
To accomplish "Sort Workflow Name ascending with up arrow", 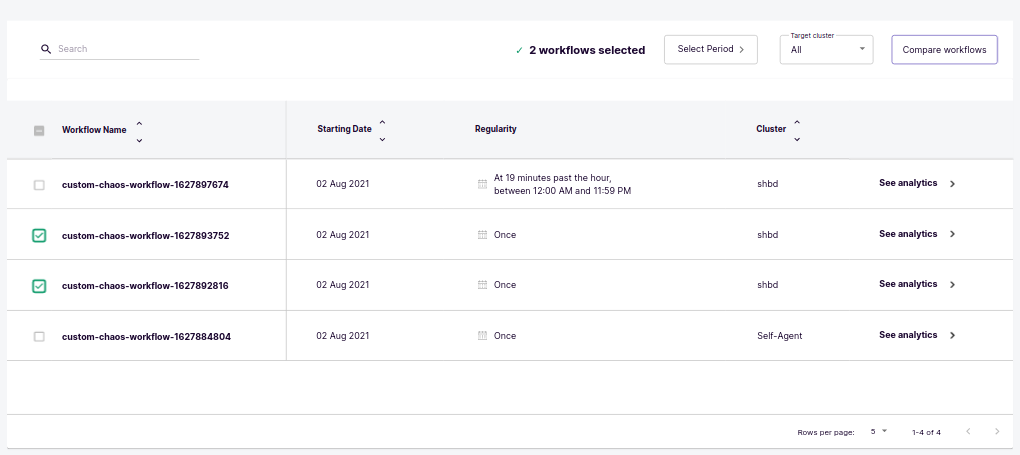I will pos(139,123).
